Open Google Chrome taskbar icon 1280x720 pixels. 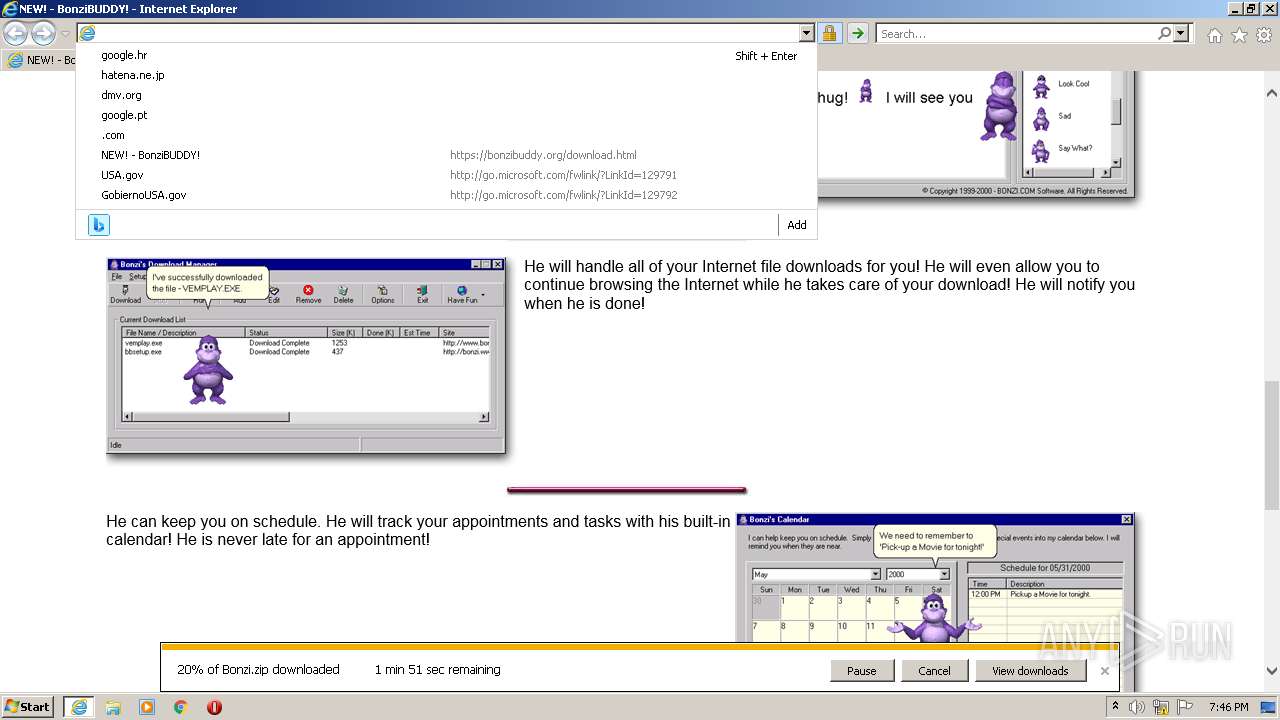coord(181,707)
